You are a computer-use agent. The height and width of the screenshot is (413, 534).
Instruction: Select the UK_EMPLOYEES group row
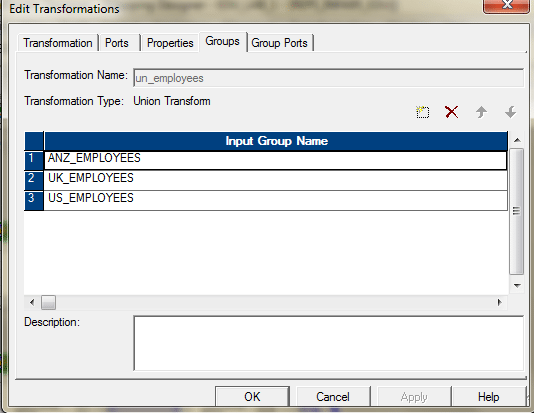click(276, 180)
